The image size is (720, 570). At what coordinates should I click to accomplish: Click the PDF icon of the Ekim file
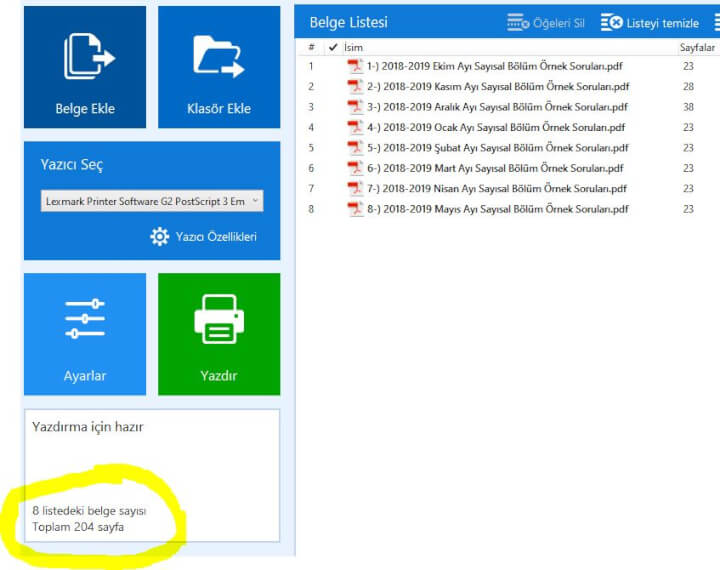pyautogui.click(x=355, y=66)
